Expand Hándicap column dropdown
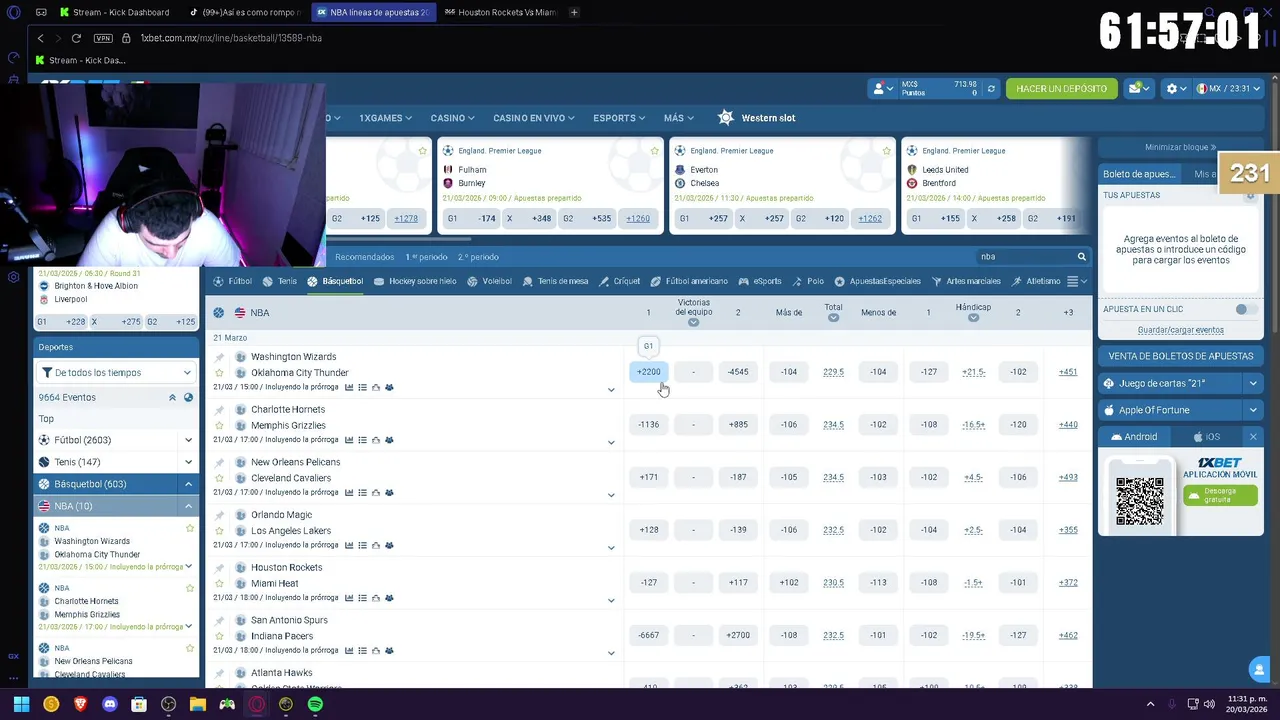 point(973,318)
